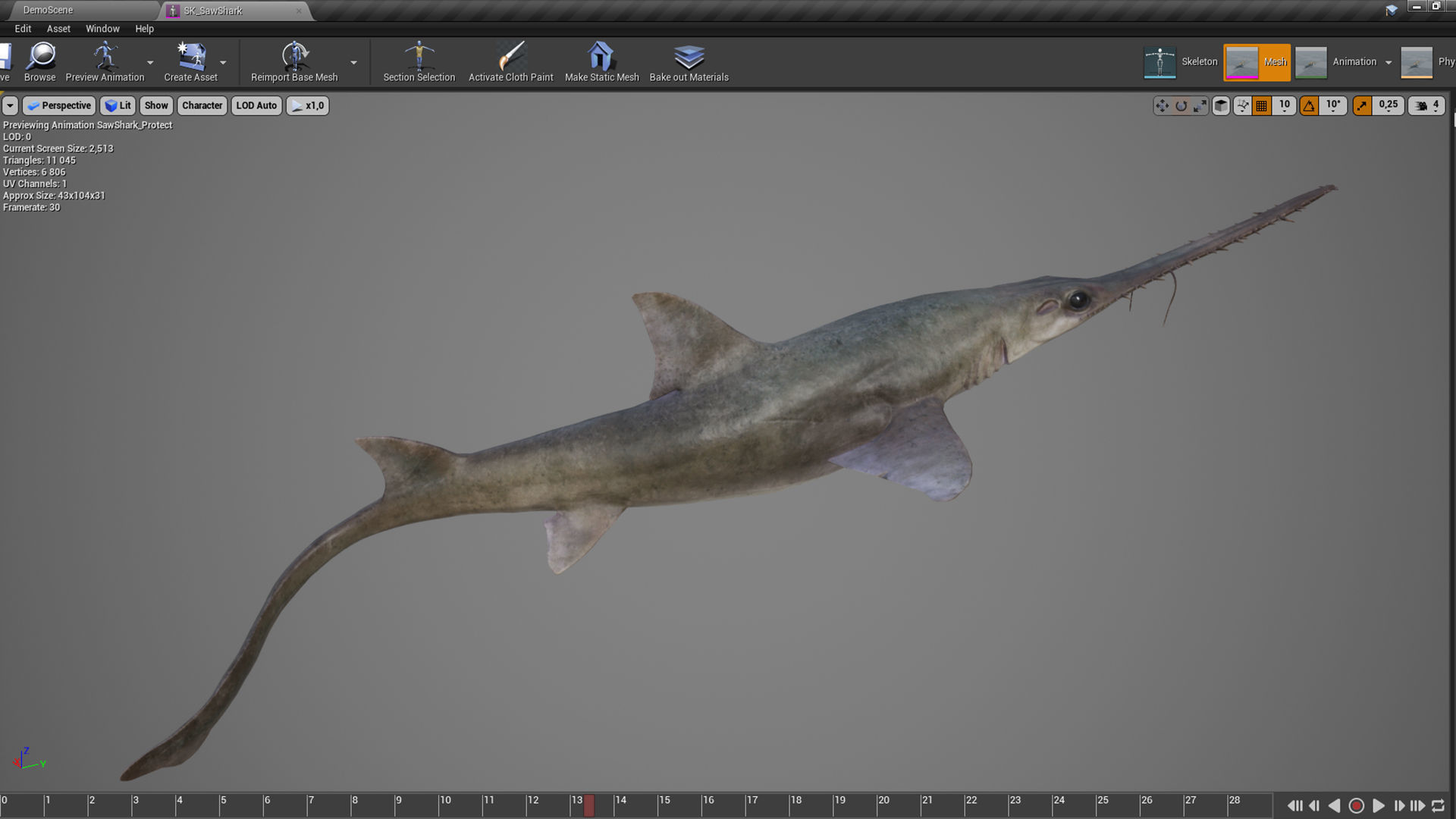Switch to Skeleton editor mode
The image size is (1456, 819).
tap(1181, 62)
